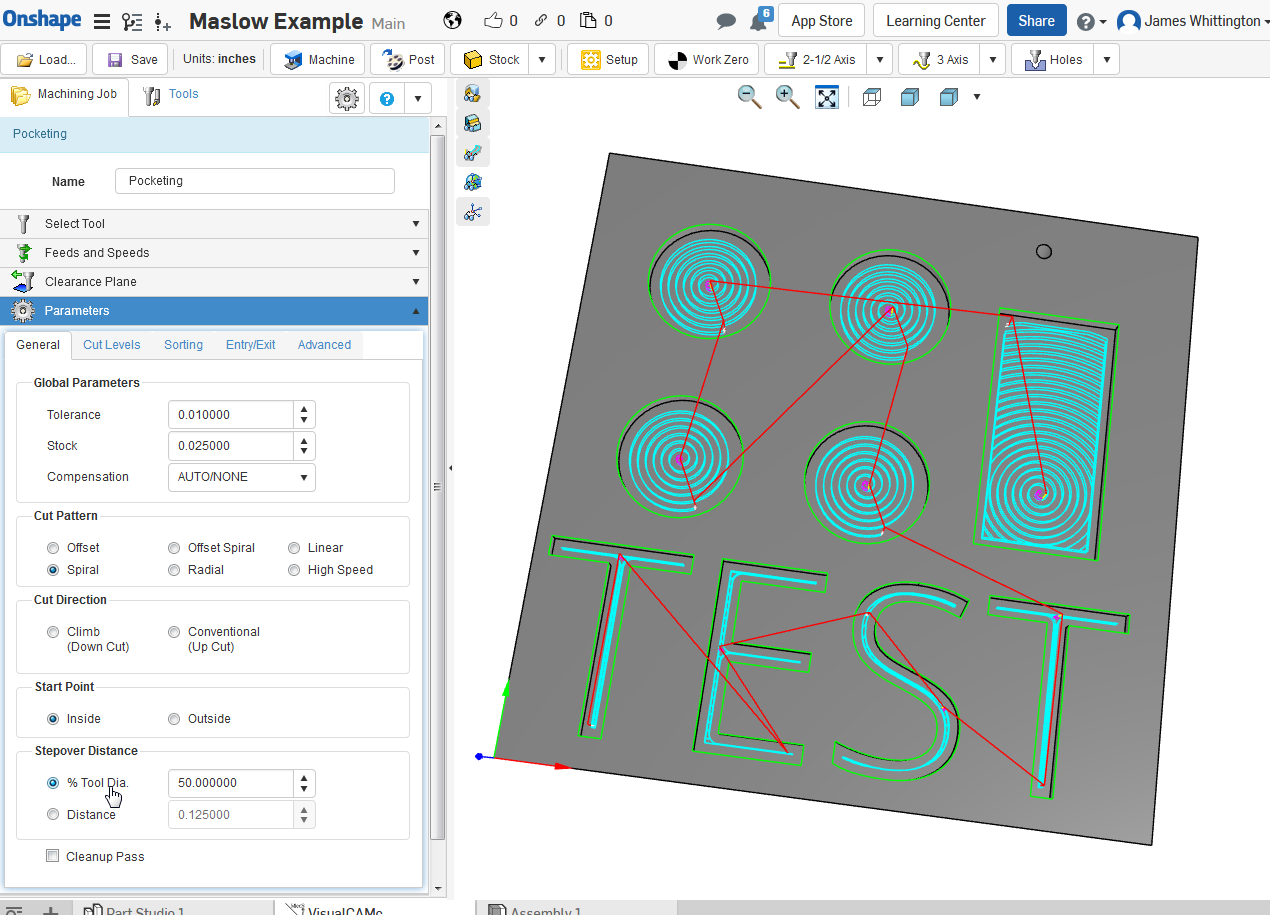Click the insert/add feature icon
This screenshot has width=1270, height=915.
point(163,21)
